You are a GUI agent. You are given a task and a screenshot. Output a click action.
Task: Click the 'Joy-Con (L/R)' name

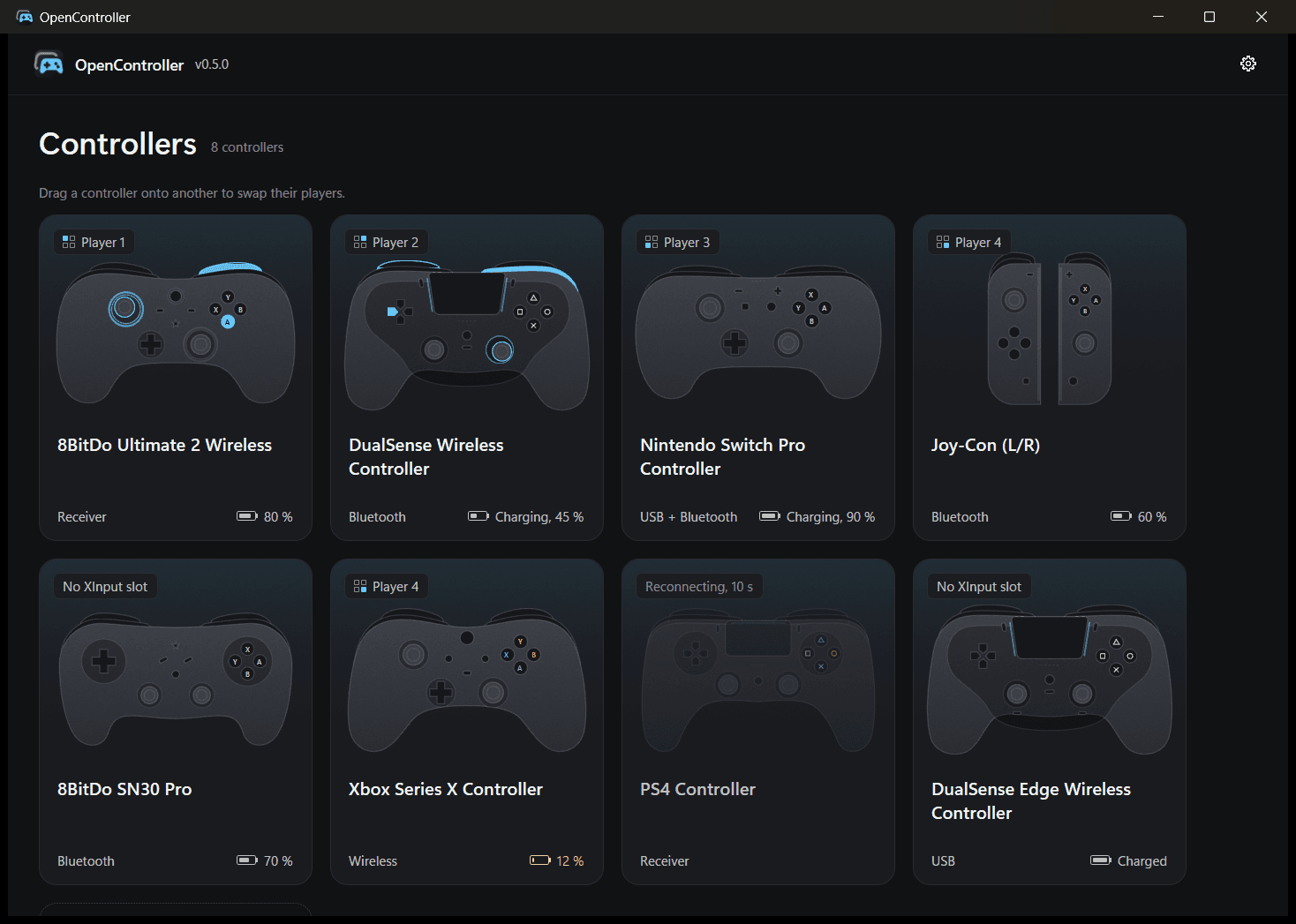[985, 446]
